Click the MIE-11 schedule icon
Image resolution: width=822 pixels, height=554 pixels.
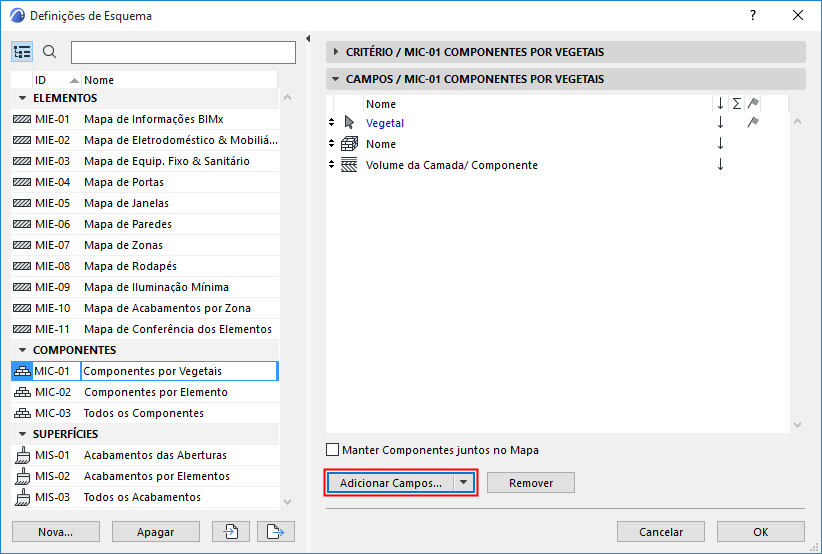click(x=22, y=329)
